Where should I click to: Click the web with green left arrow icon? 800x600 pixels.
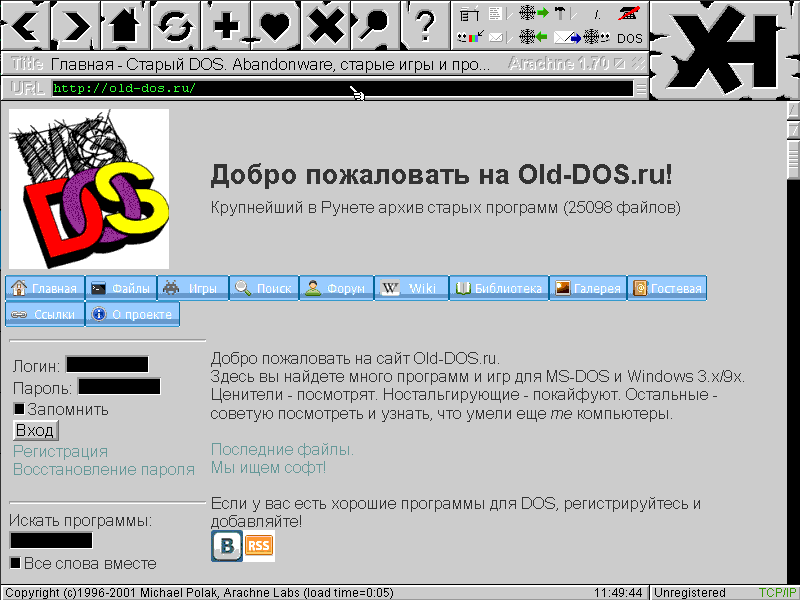(x=534, y=37)
